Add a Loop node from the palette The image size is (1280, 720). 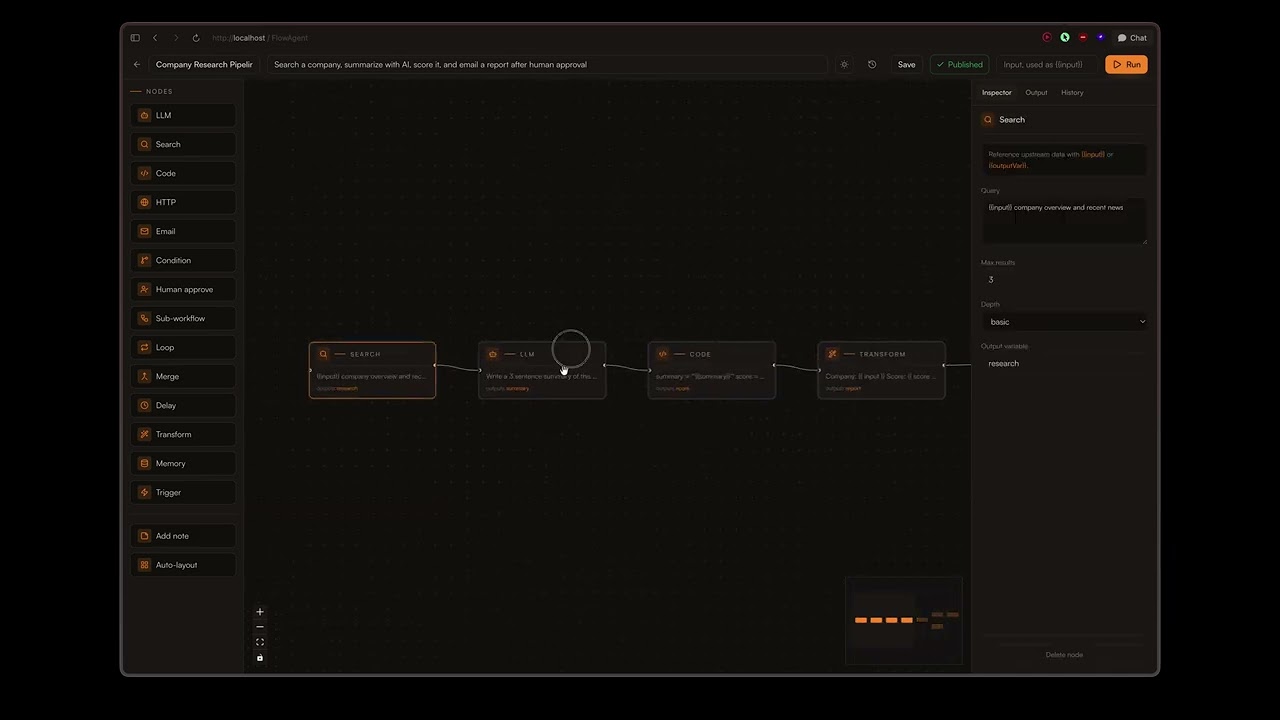[183, 347]
